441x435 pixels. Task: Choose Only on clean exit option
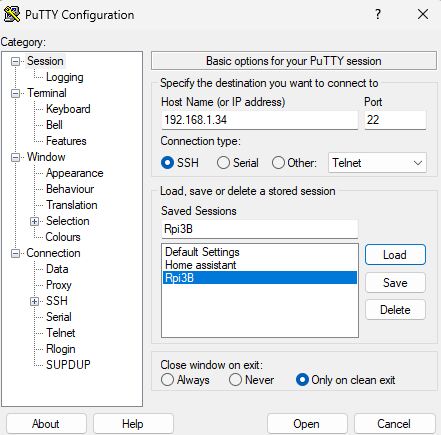click(x=302, y=380)
